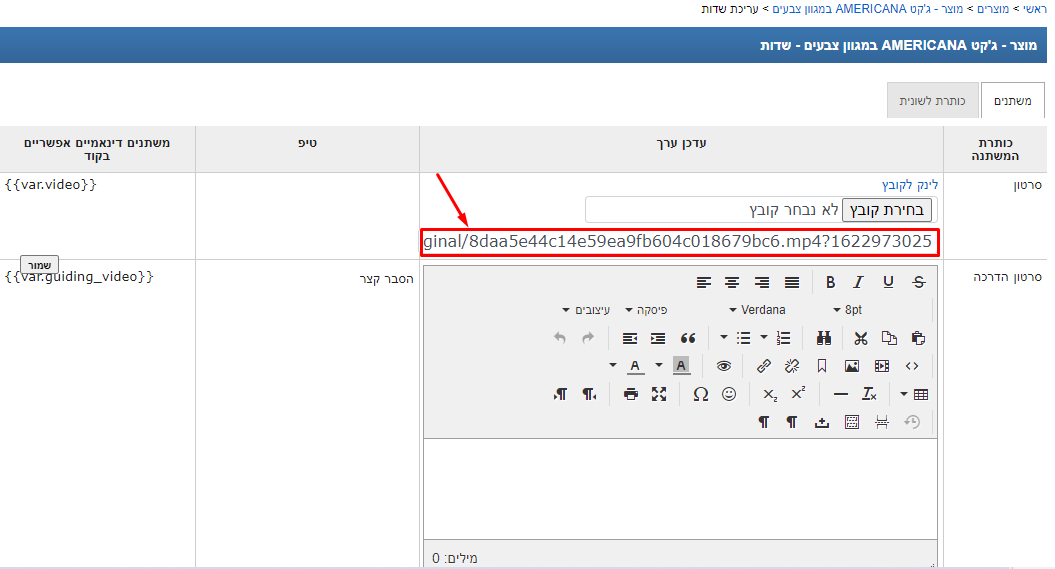1055x569 pixels.
Task: Click the redo arrow icon
Action: tap(588, 338)
